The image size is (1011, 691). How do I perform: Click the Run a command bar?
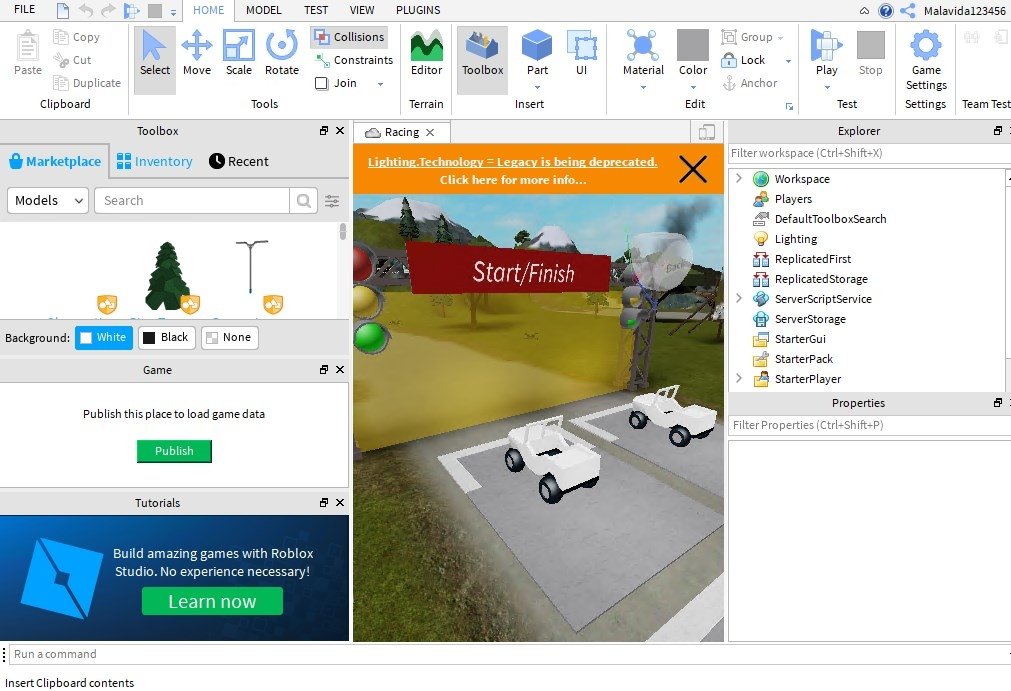(509, 654)
